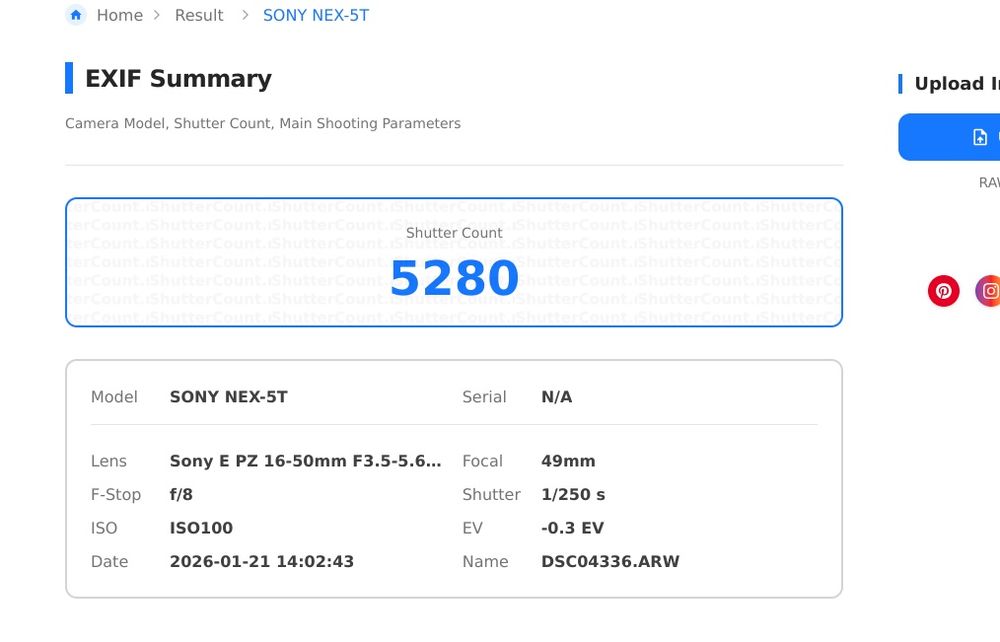Click the EXIF Summary heading
Screen dimensions: 1000x642
(178, 79)
